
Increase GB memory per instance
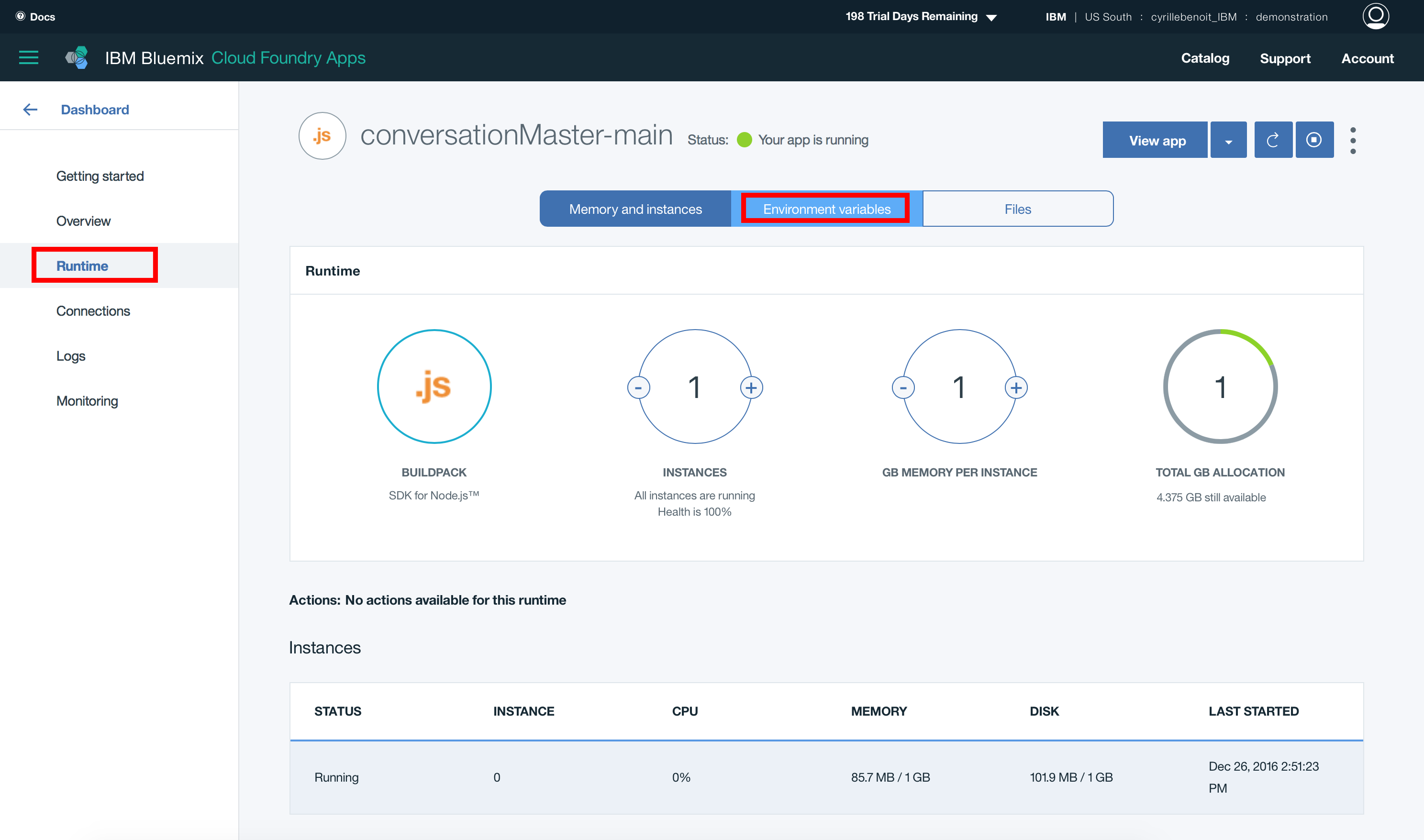point(1016,388)
